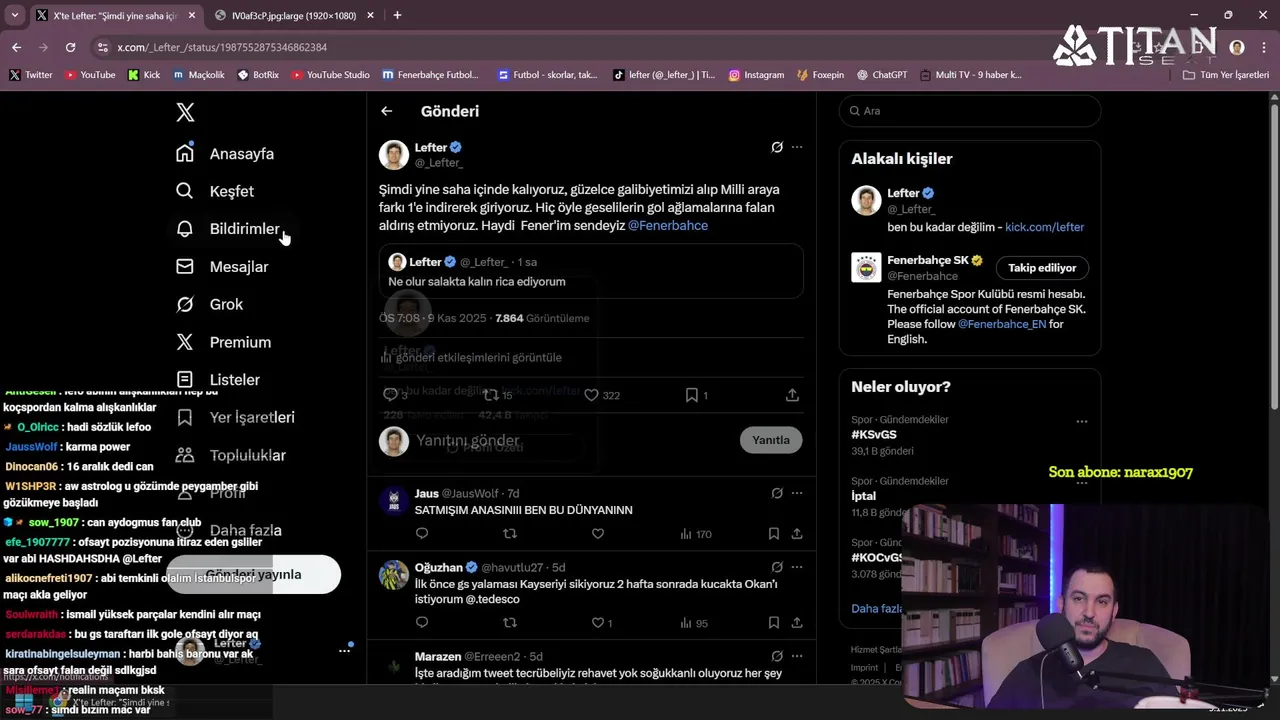Open Bildirimler notifications
This screenshot has width=1280, height=720.
(228, 229)
